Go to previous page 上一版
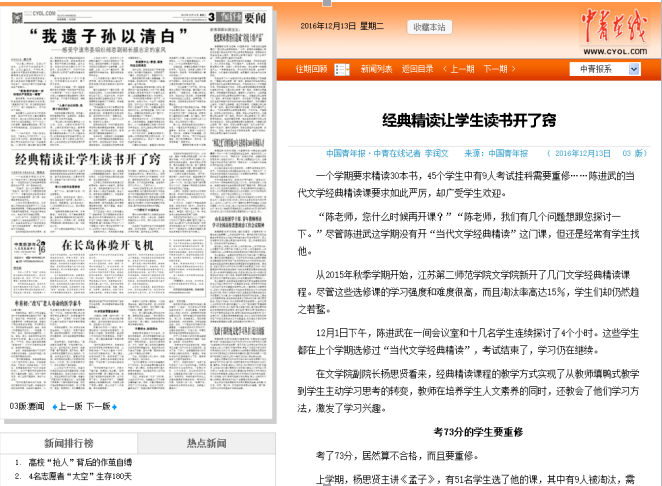 (68, 407)
